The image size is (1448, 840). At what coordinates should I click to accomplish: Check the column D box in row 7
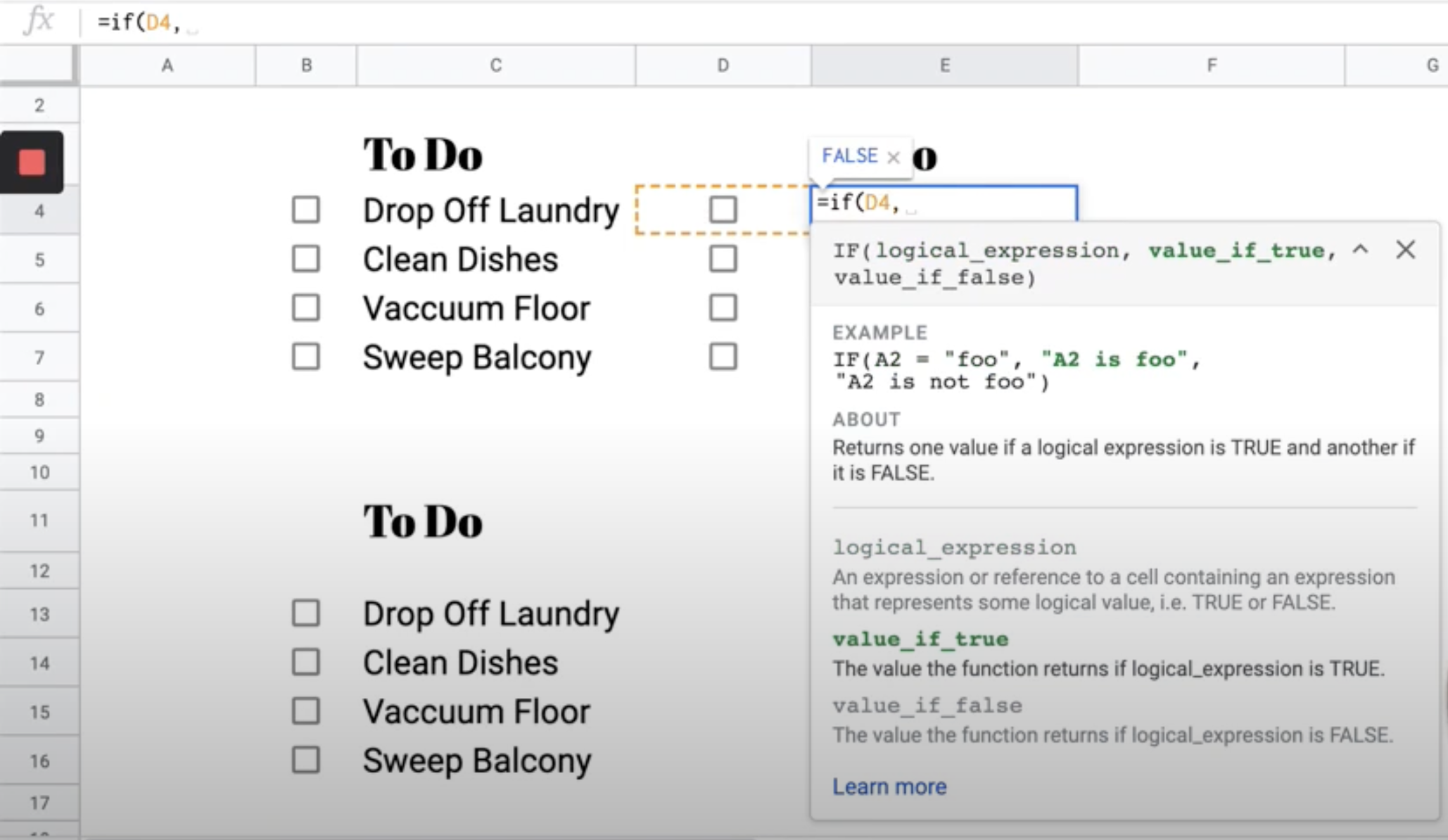coord(723,357)
